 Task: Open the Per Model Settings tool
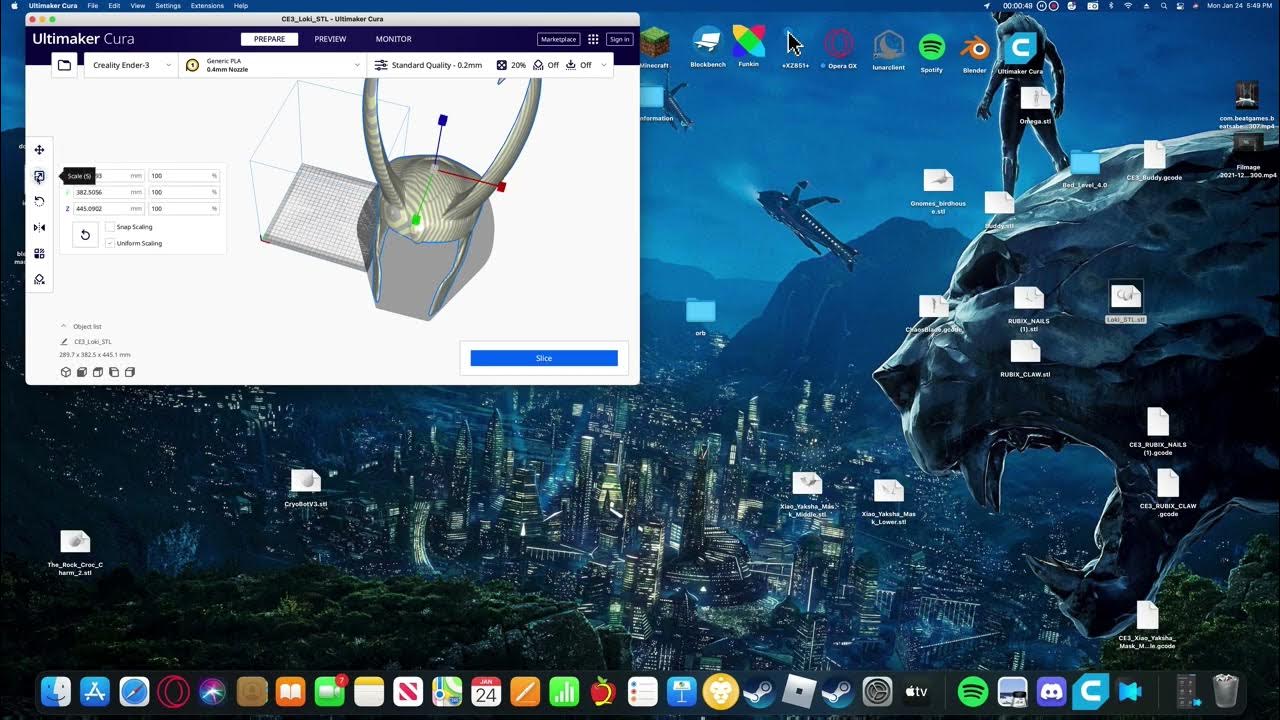click(39, 254)
